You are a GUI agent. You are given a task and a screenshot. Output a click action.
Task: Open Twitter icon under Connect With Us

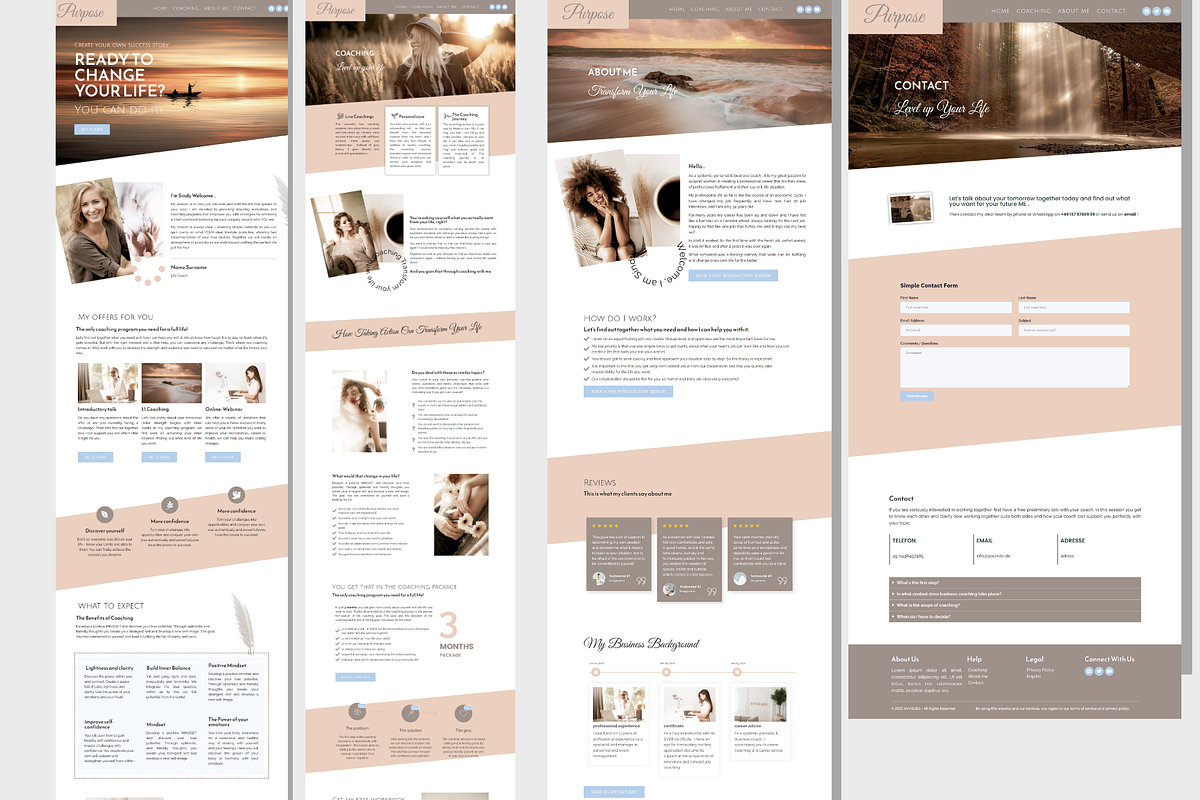tap(1099, 671)
